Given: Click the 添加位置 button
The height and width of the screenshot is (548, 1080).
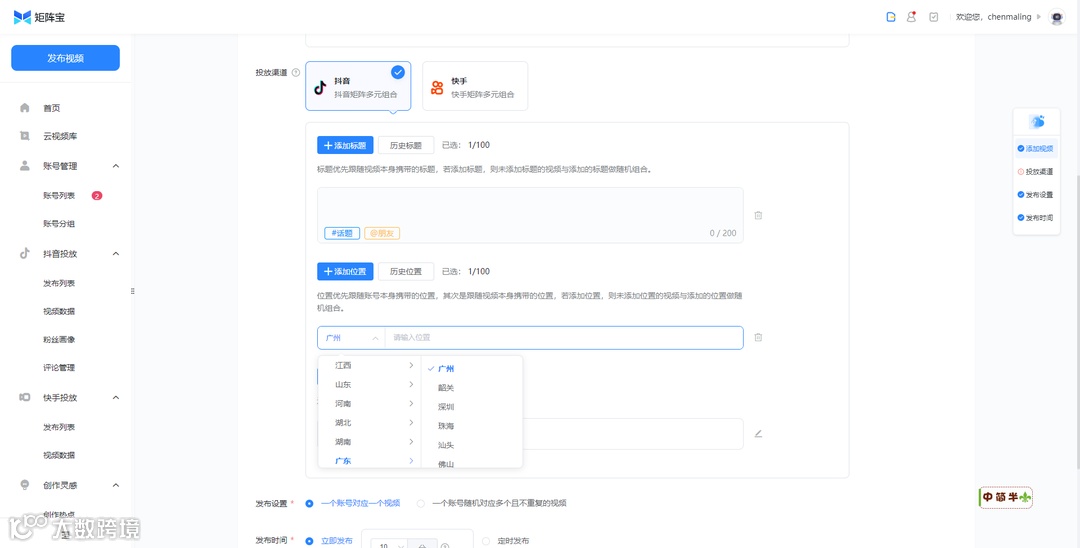Looking at the screenshot, I should (345, 271).
